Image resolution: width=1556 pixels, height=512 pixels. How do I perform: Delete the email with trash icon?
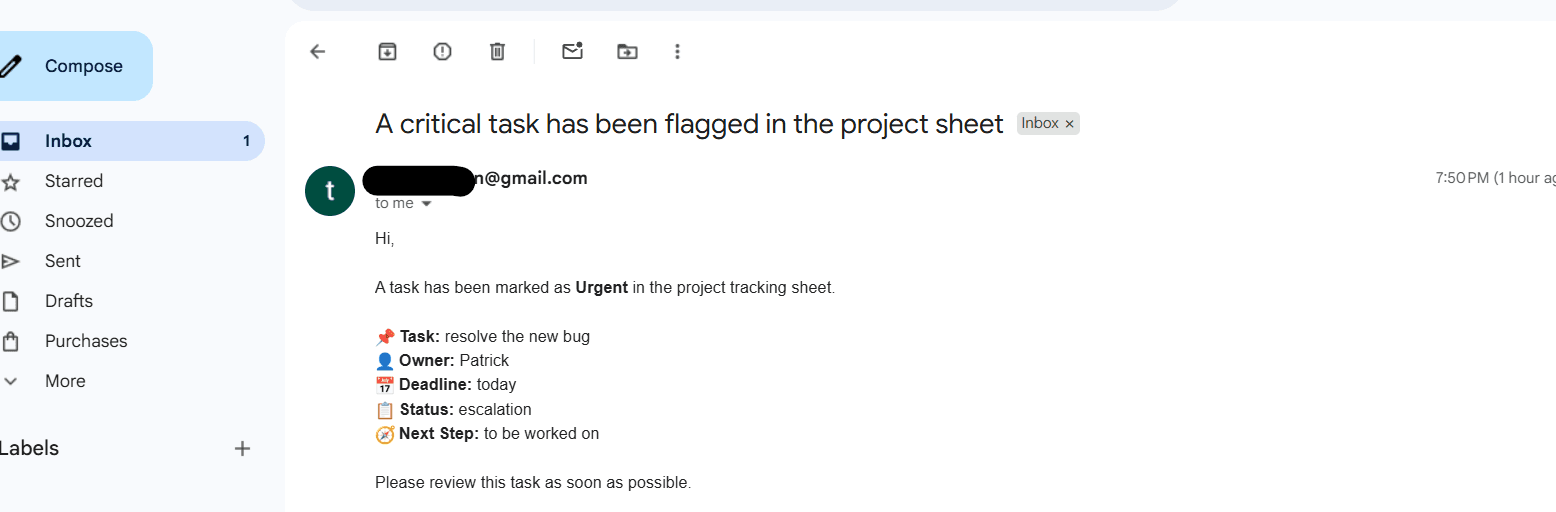coord(497,52)
